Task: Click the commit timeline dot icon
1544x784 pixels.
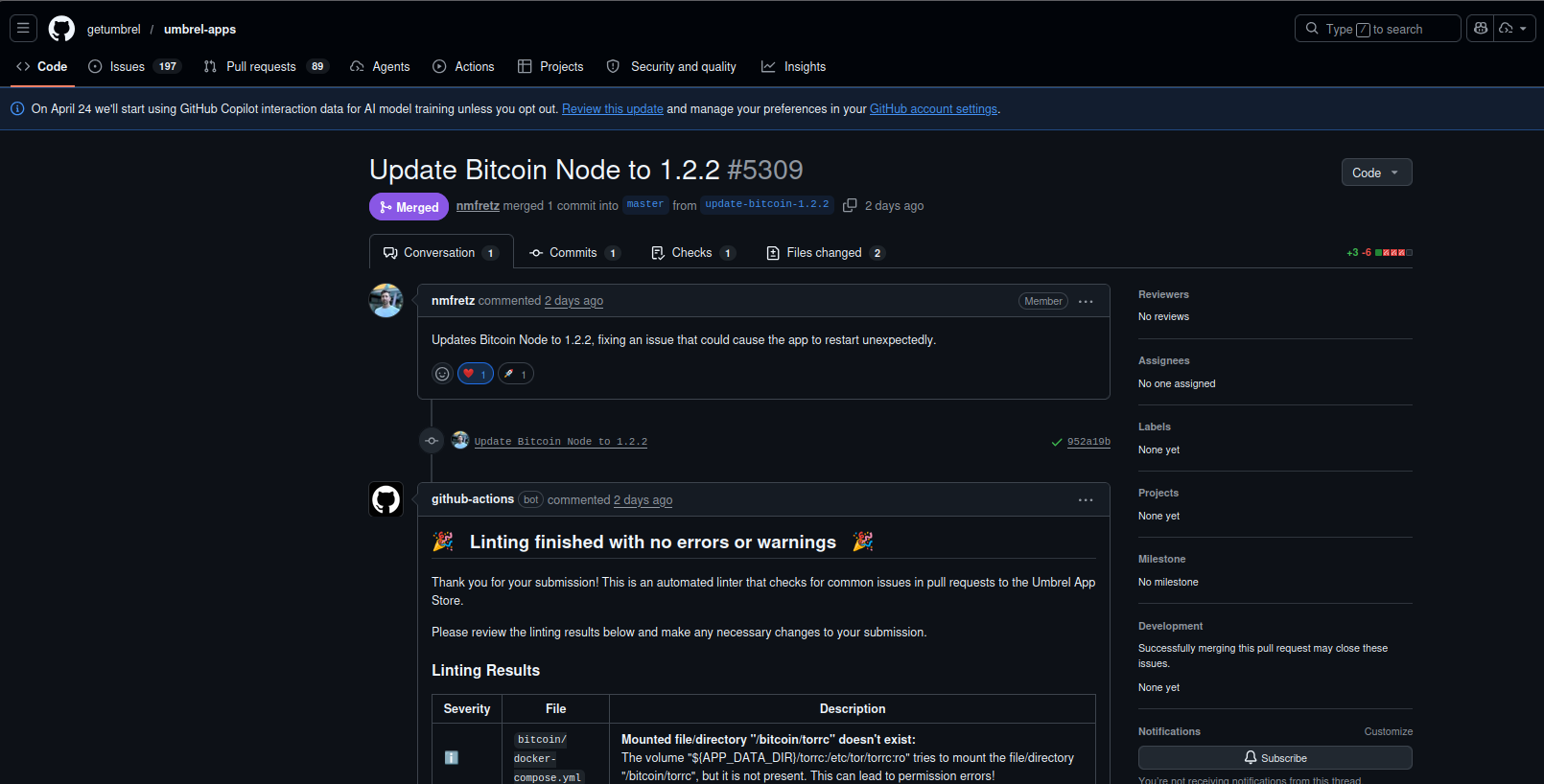Action: pyautogui.click(x=432, y=441)
